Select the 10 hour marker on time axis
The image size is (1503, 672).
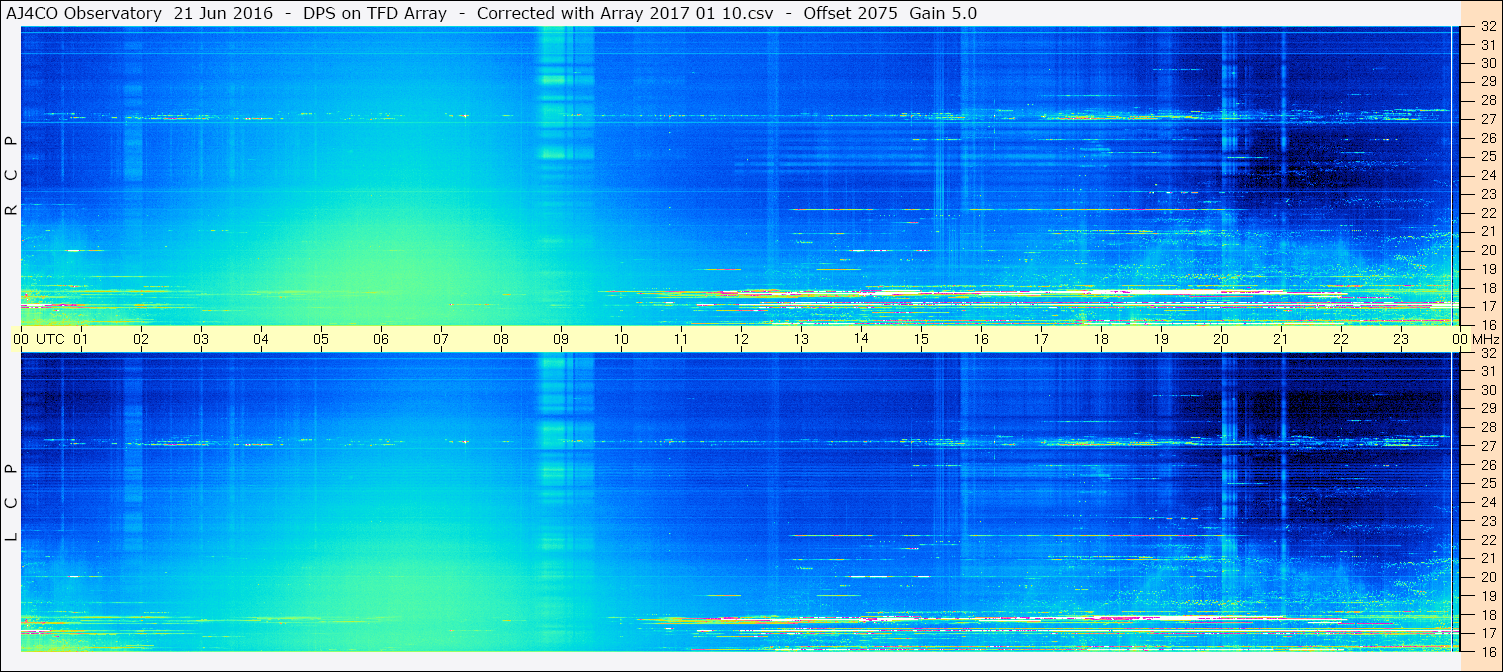pos(621,339)
